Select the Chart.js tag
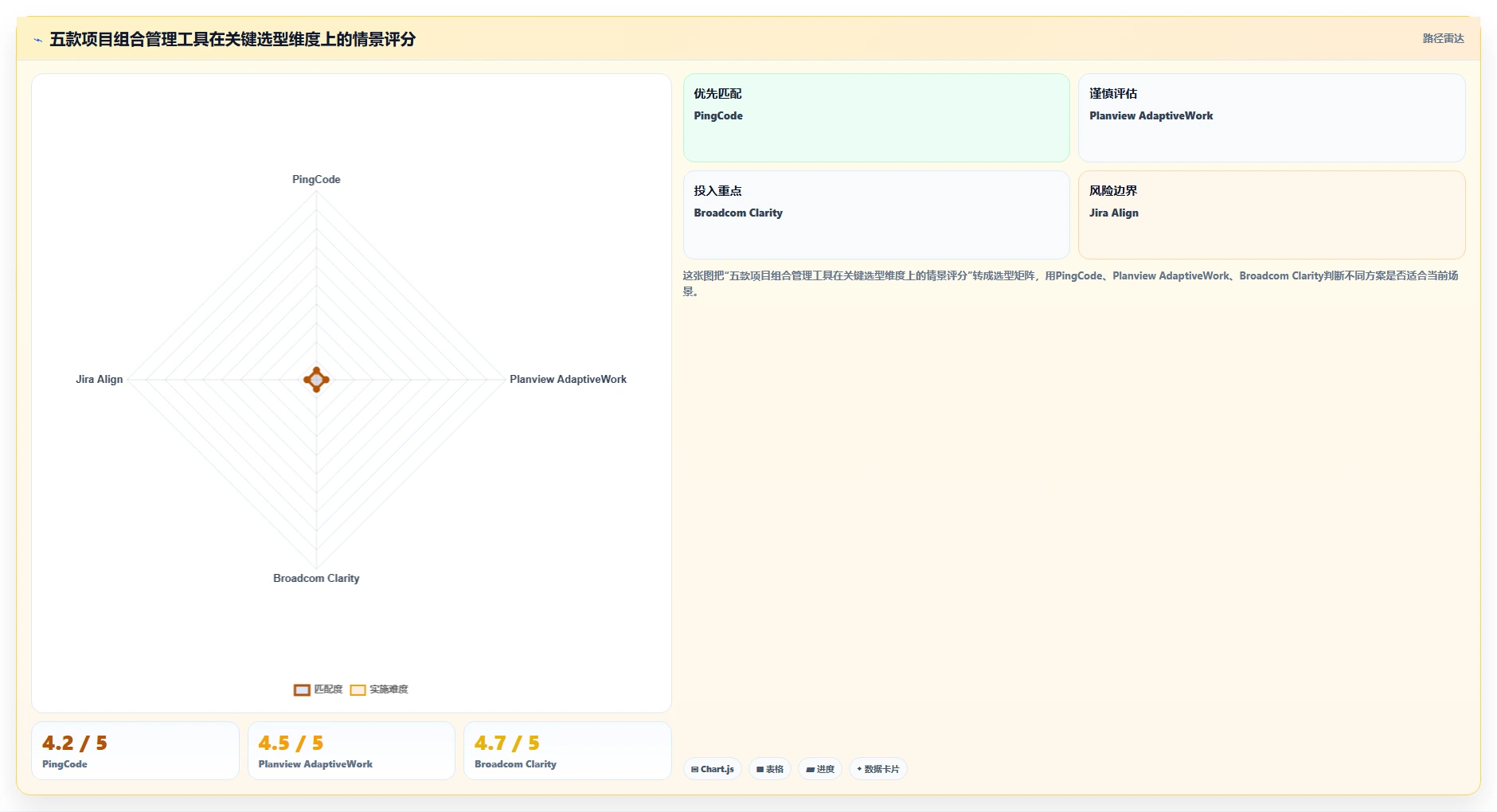The image size is (1497, 812). pos(713,769)
